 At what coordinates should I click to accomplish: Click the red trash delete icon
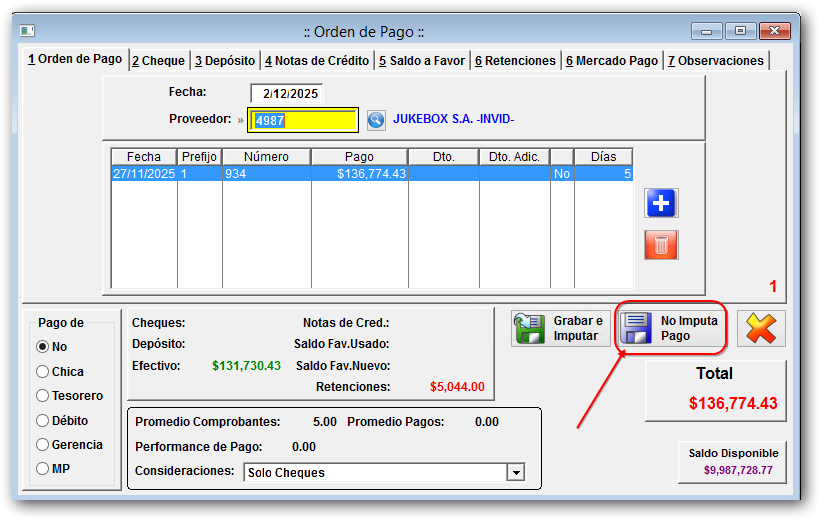(x=661, y=244)
